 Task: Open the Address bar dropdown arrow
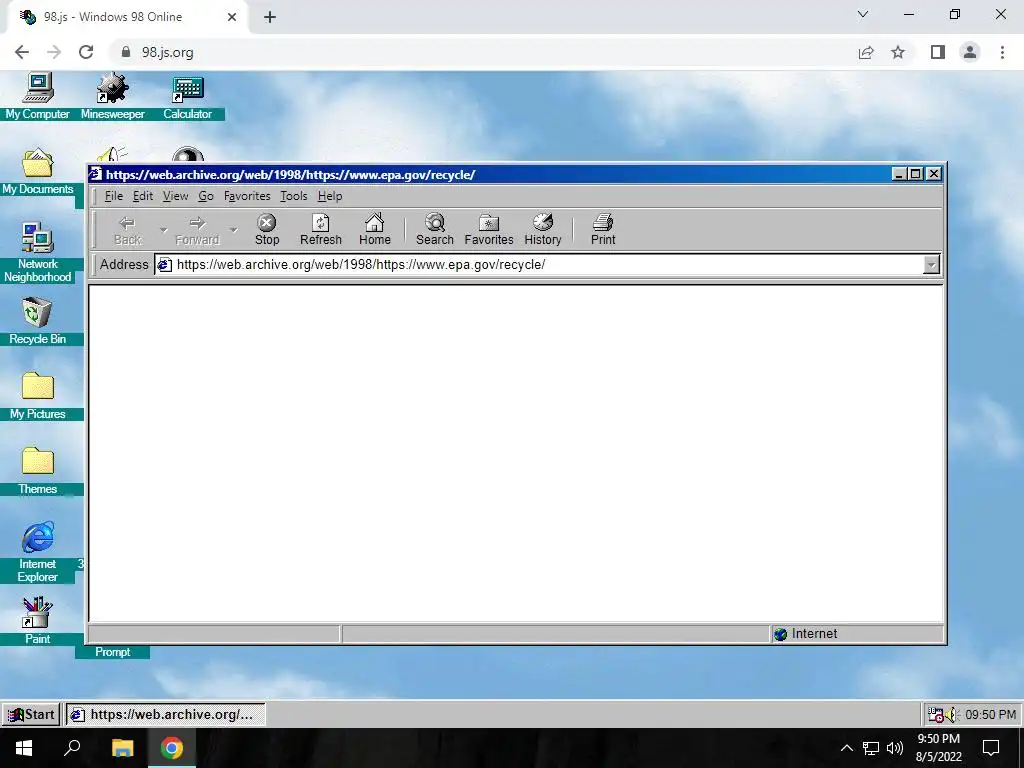click(931, 264)
